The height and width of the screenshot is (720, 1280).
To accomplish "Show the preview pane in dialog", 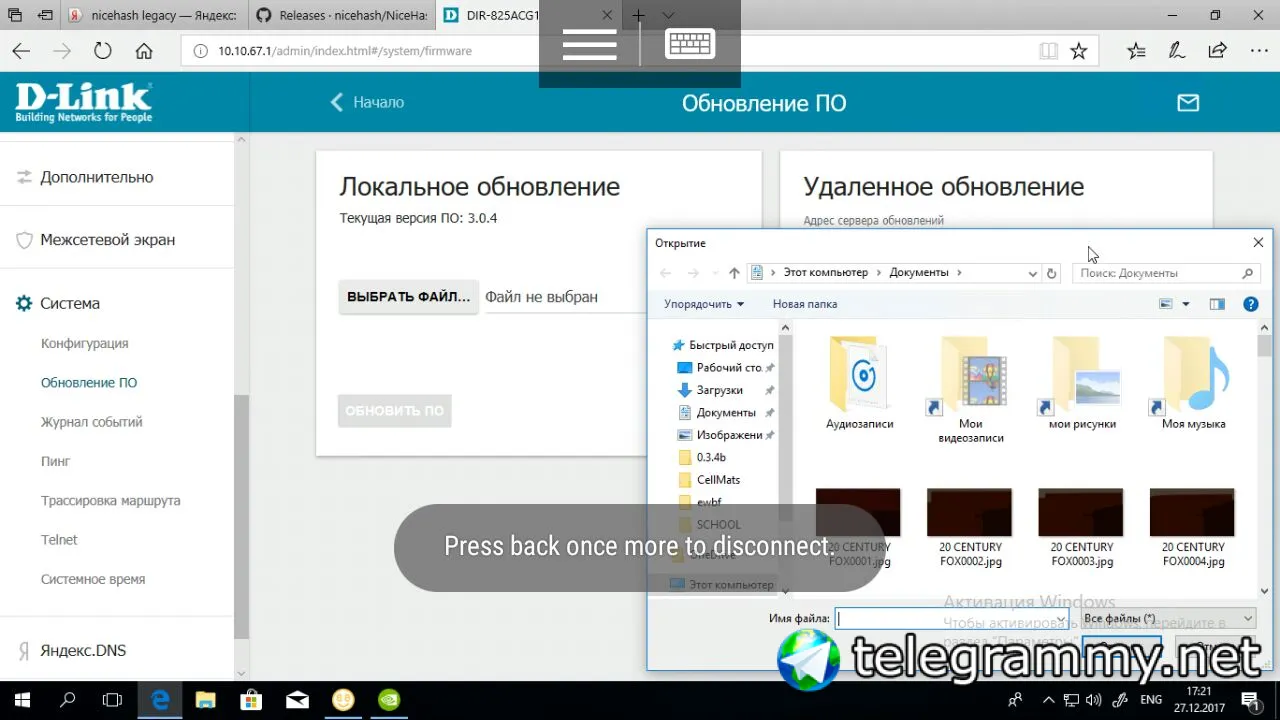I will [1217, 304].
